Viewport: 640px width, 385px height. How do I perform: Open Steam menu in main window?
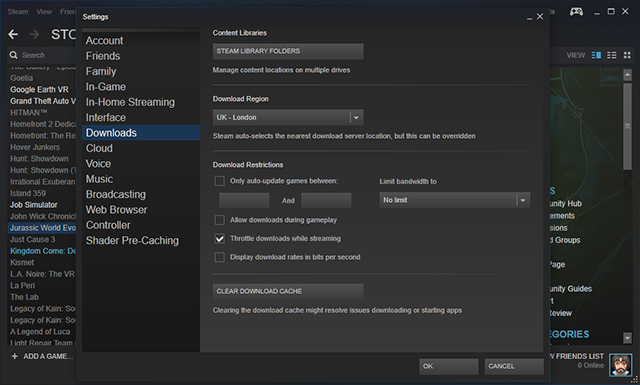[18, 11]
